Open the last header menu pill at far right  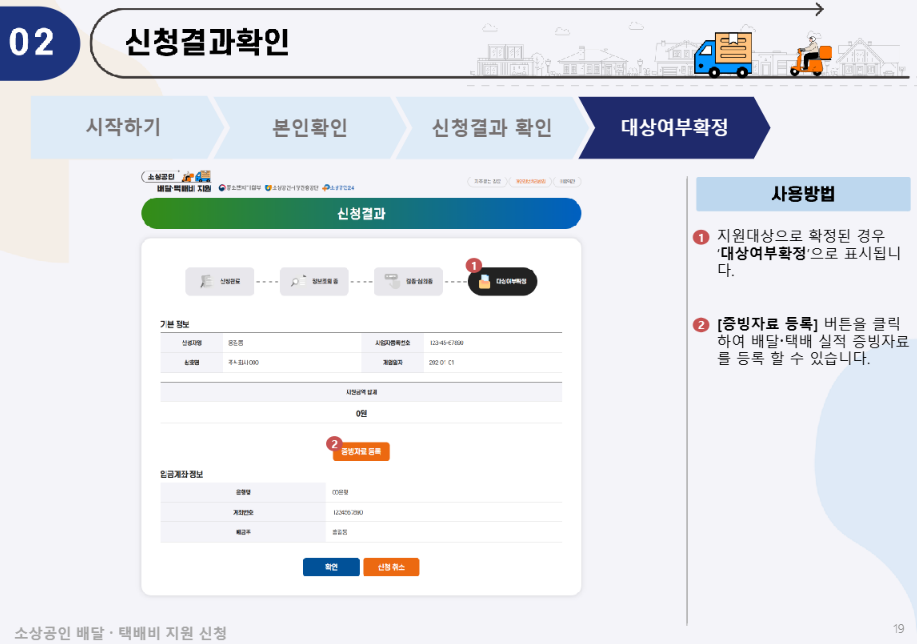pos(567,181)
